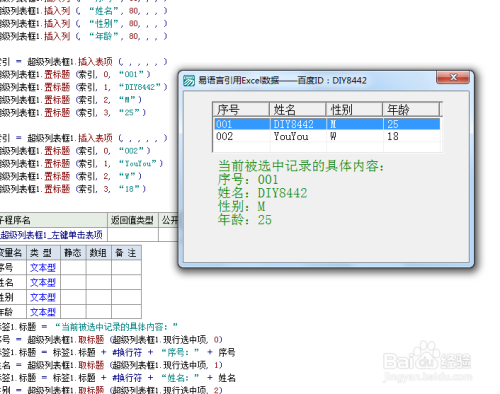
Task: Close the 易语言引用Excel数据 dialog window
Action: pyautogui.click(x=453, y=77)
